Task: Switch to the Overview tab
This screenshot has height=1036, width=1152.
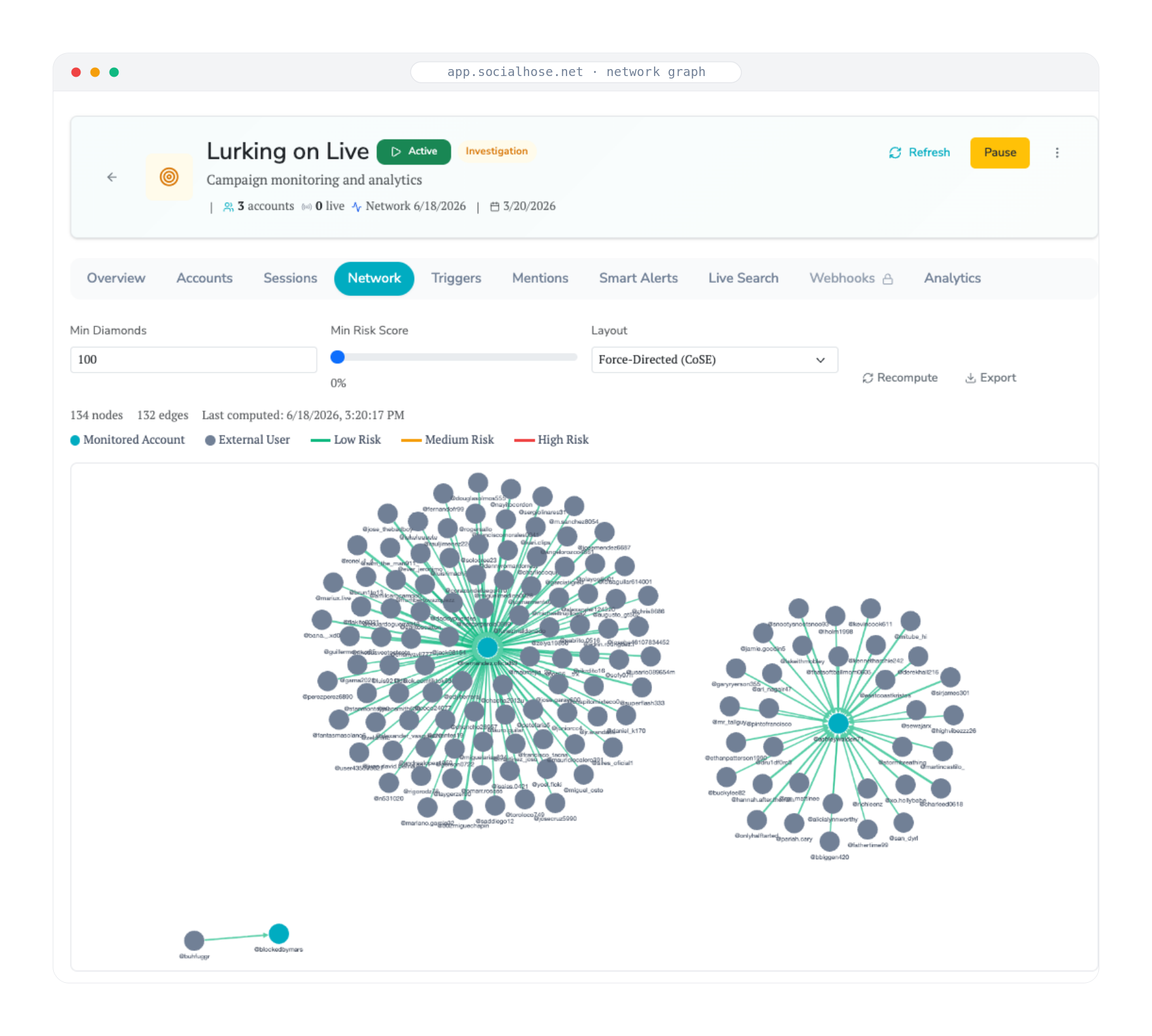Action: coord(116,278)
